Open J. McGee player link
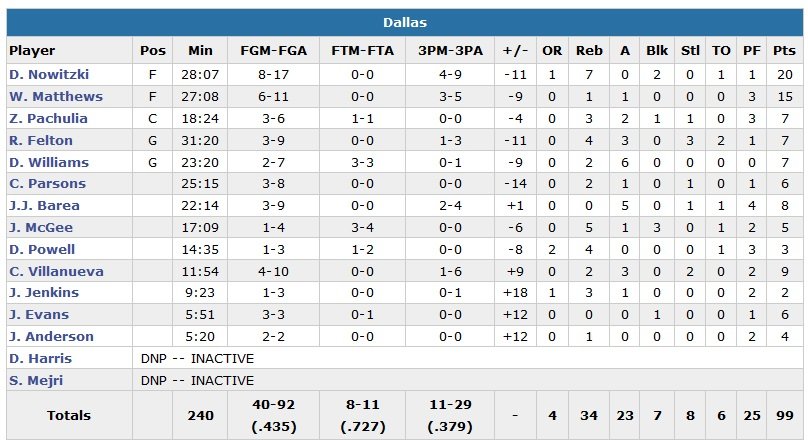808x440 pixels. [x=41, y=228]
